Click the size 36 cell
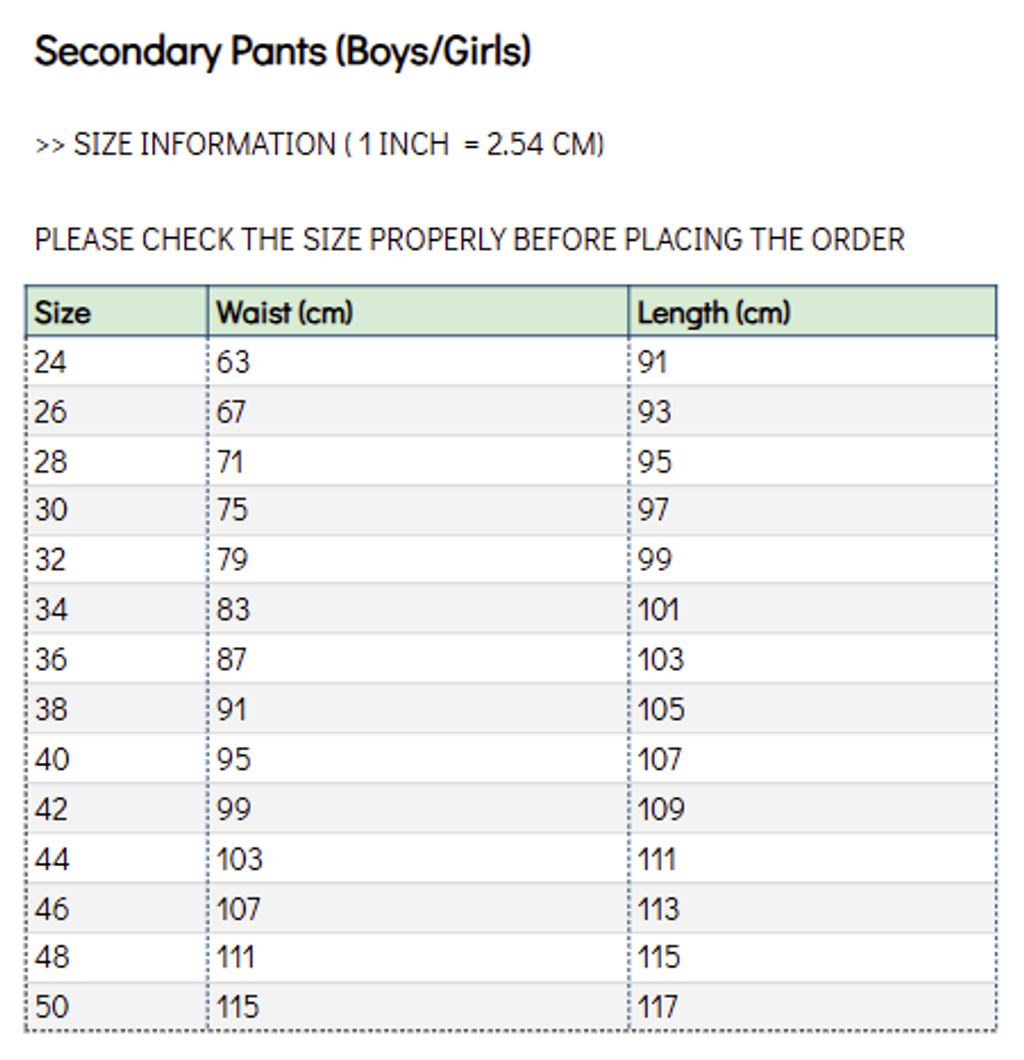The width and height of the screenshot is (1024, 1060). pos(51,659)
